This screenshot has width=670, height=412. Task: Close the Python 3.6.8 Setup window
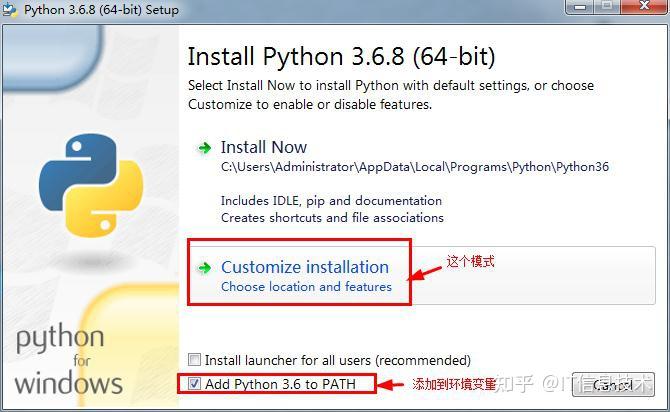click(x=644, y=7)
